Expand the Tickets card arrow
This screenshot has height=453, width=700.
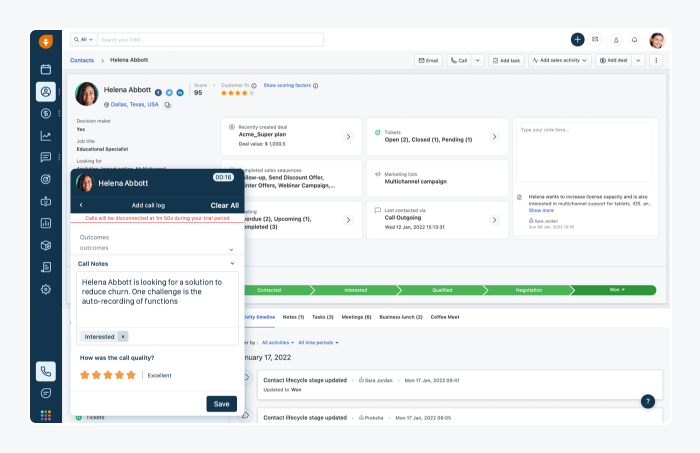pyautogui.click(x=494, y=137)
